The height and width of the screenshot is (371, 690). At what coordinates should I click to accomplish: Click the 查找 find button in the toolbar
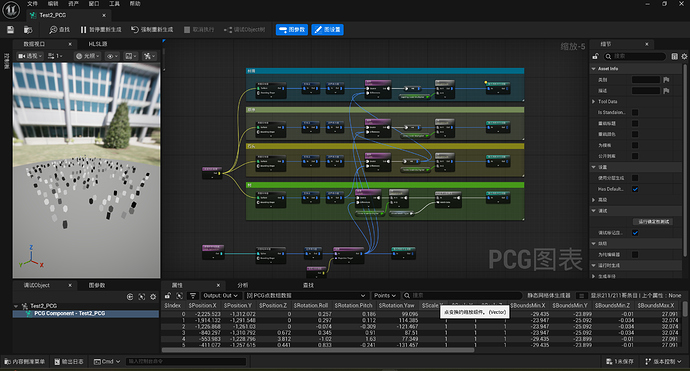click(x=59, y=29)
